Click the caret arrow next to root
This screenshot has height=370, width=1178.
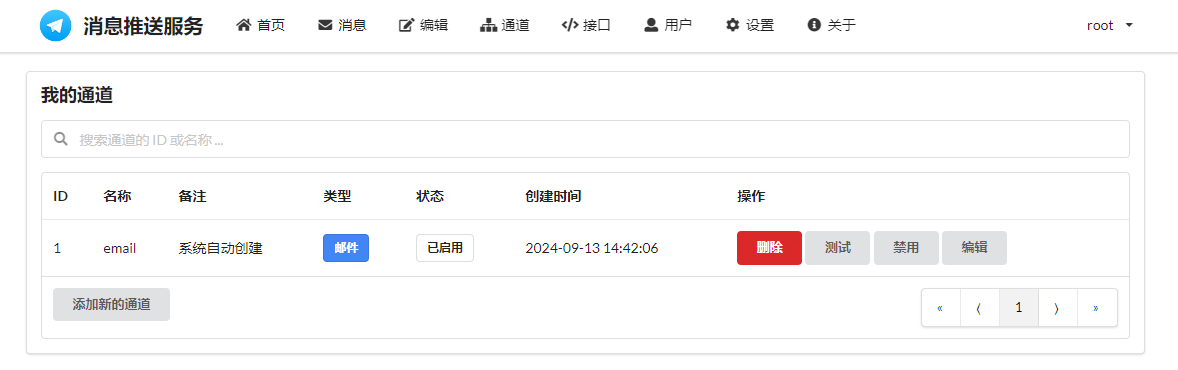pyautogui.click(x=1128, y=26)
